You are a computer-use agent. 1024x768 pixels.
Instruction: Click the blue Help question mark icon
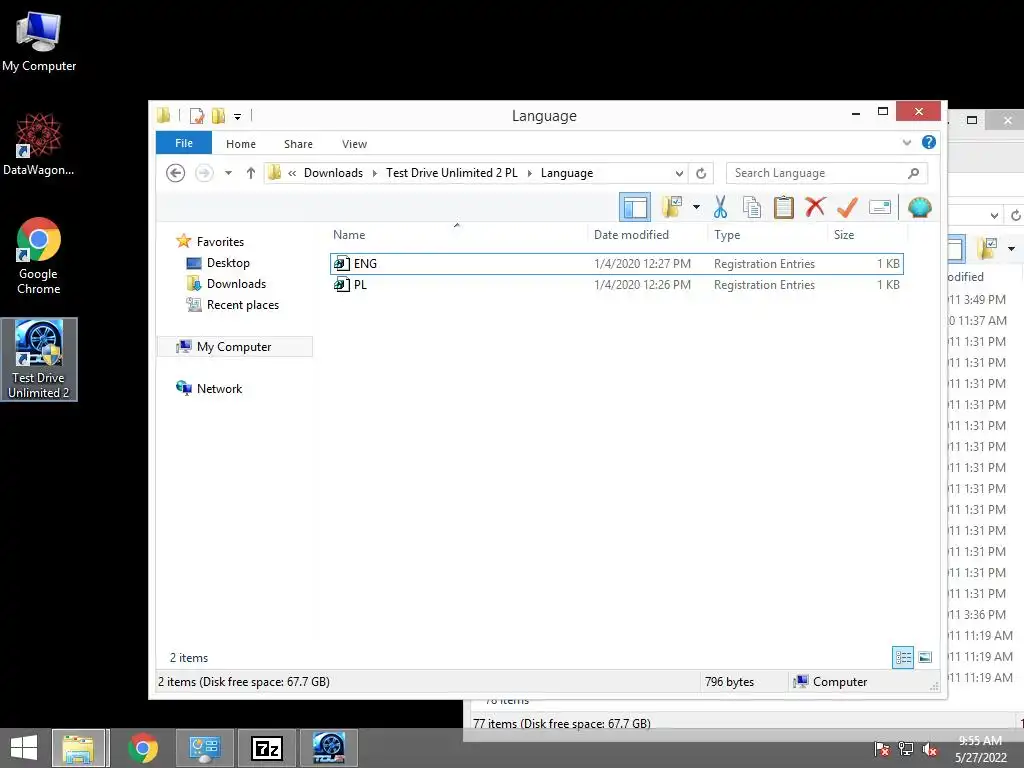click(x=929, y=142)
